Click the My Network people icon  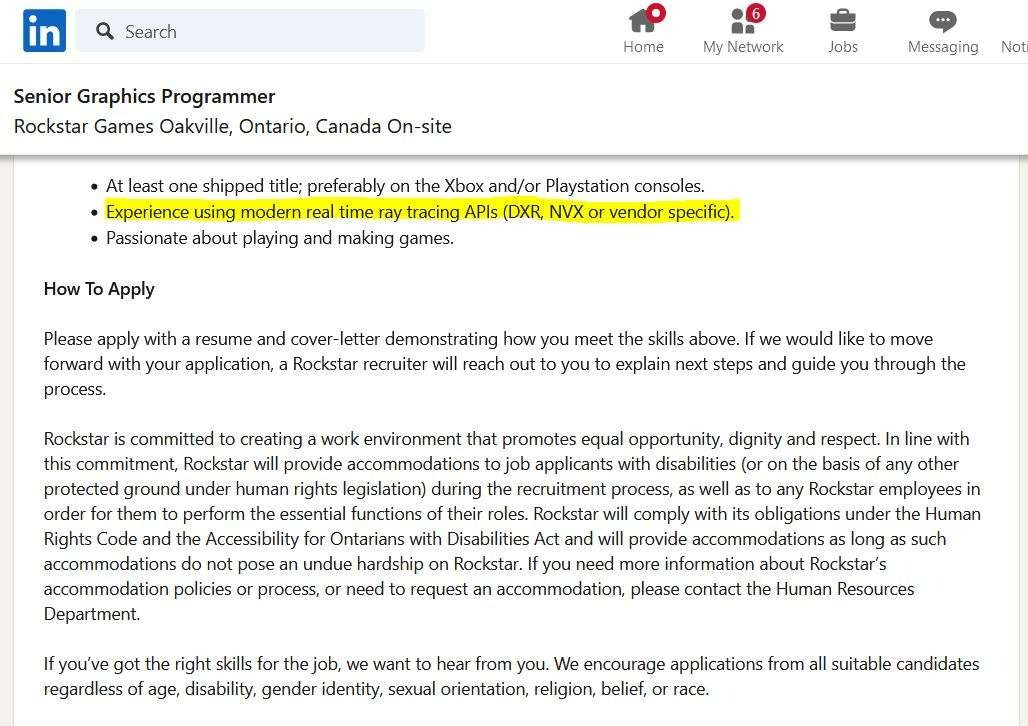(741, 21)
